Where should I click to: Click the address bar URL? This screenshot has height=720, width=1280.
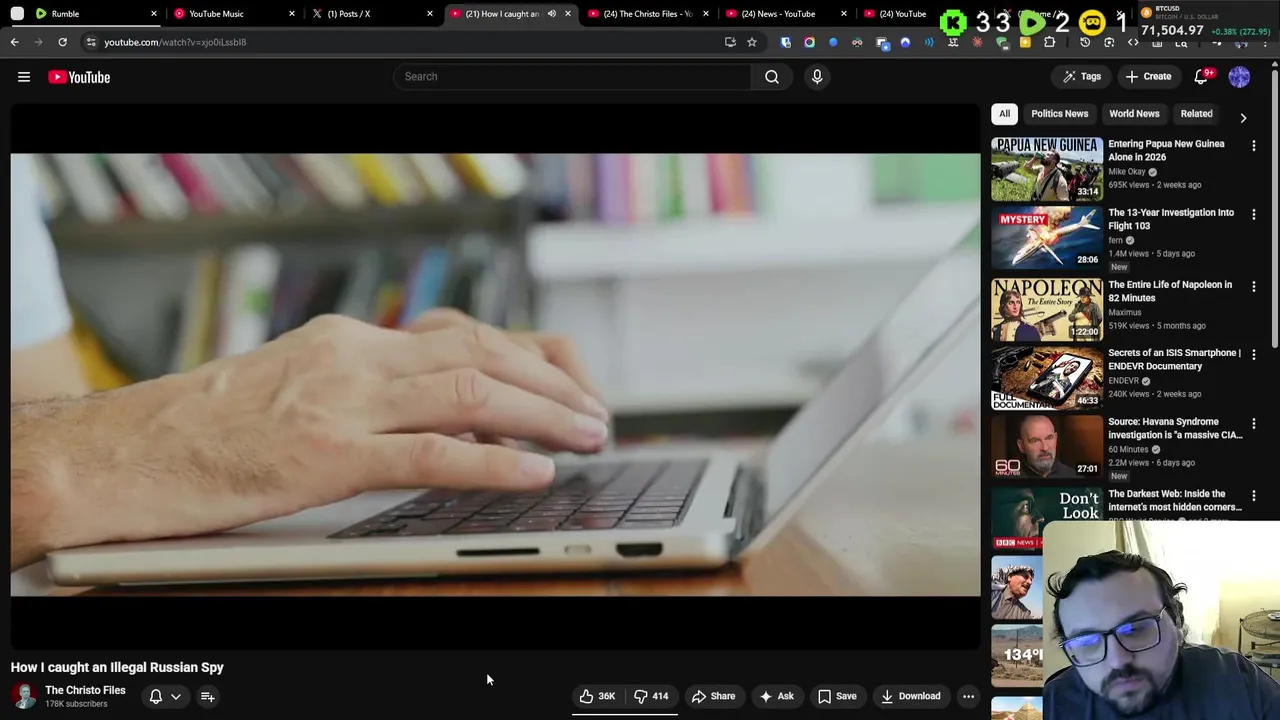pos(175,42)
